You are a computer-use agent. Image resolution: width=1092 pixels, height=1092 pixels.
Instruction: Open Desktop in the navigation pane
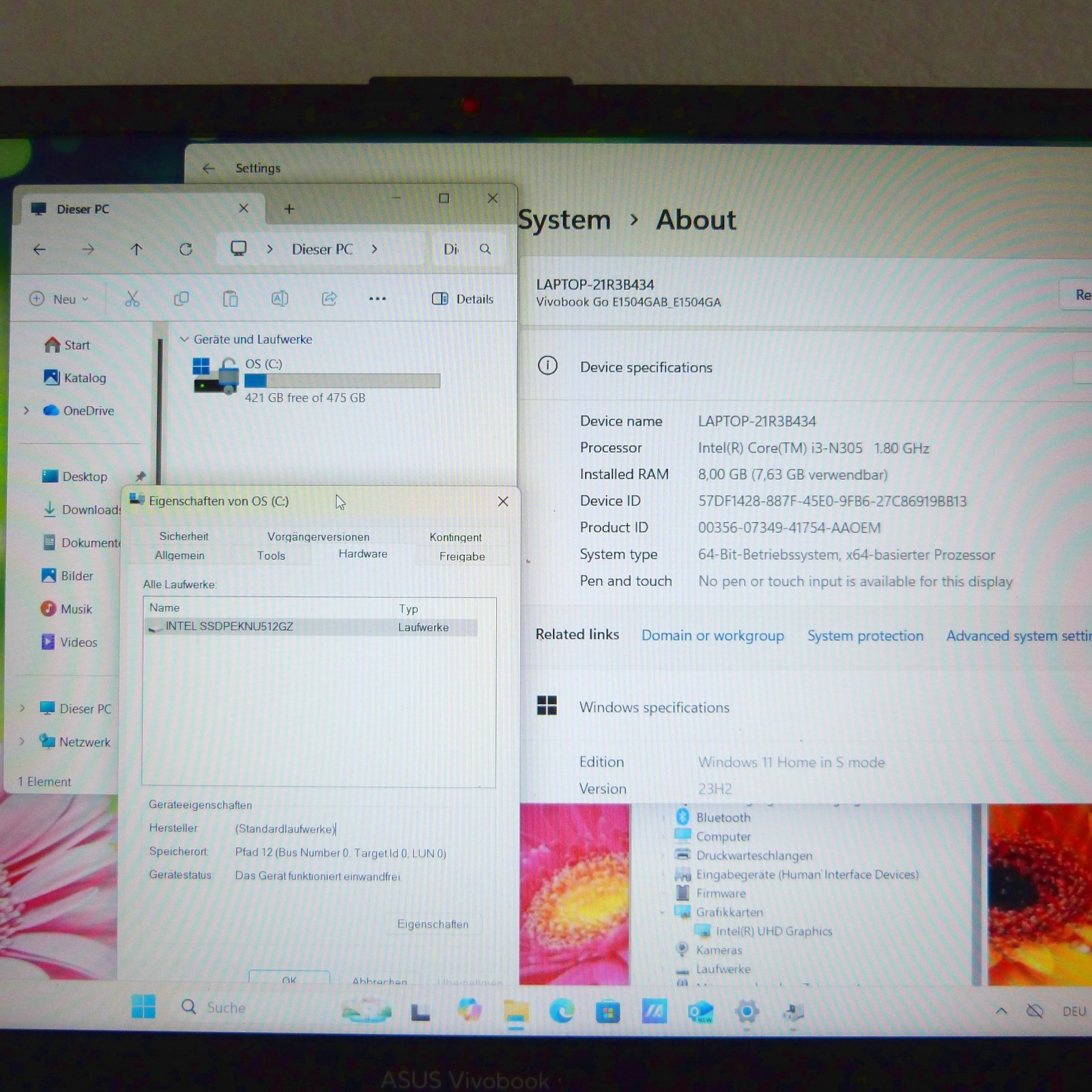tap(74, 476)
